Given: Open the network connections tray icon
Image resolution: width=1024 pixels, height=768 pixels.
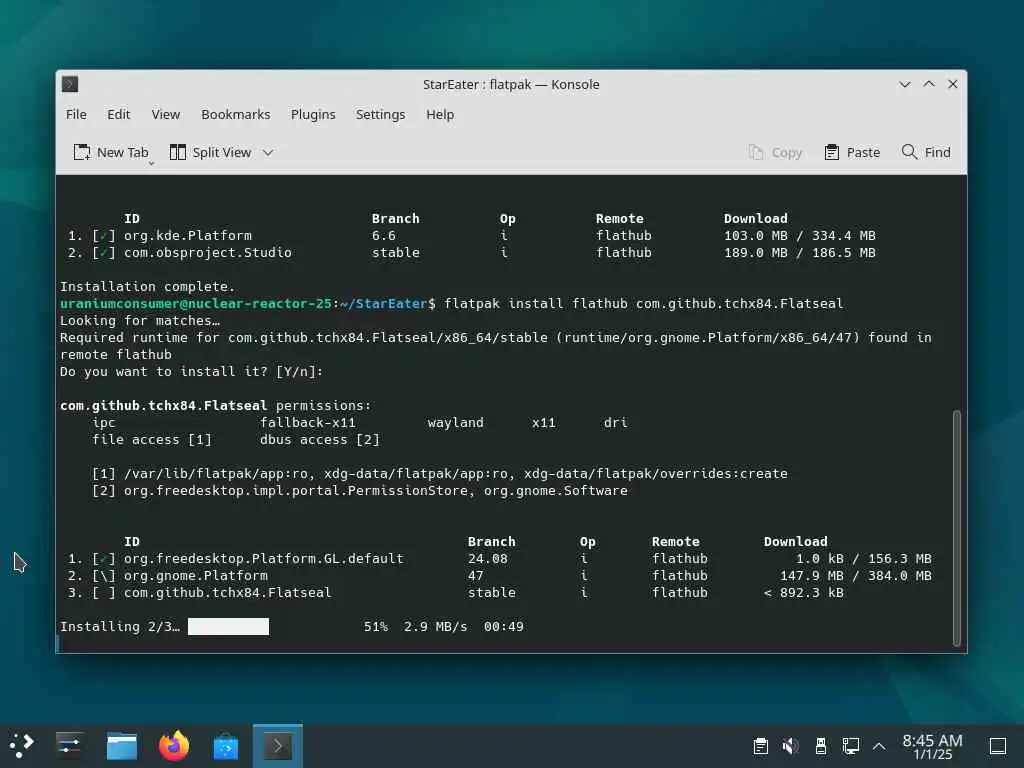Looking at the screenshot, I should pyautogui.click(x=850, y=746).
